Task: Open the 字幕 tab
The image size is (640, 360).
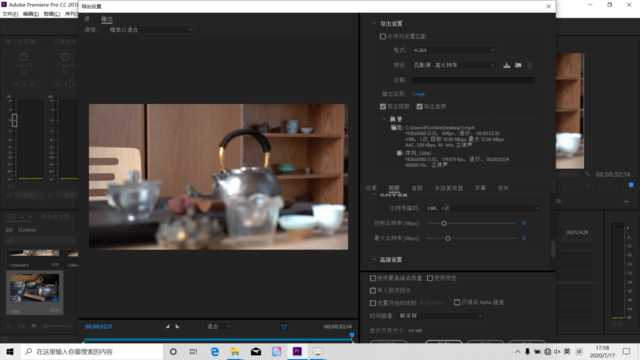Action: click(x=480, y=188)
